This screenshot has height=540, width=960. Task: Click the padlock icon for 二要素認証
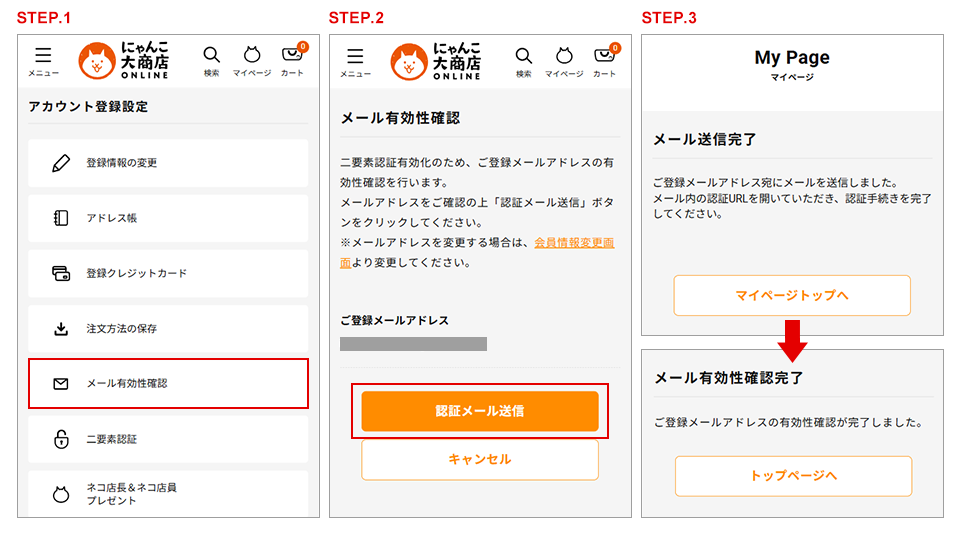(61, 439)
